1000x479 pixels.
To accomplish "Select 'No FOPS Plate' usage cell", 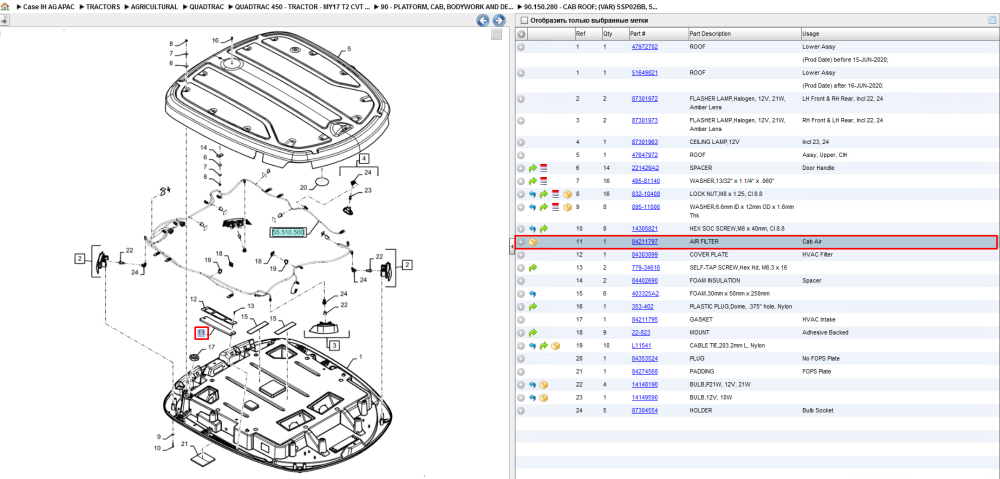I will pos(821,358).
